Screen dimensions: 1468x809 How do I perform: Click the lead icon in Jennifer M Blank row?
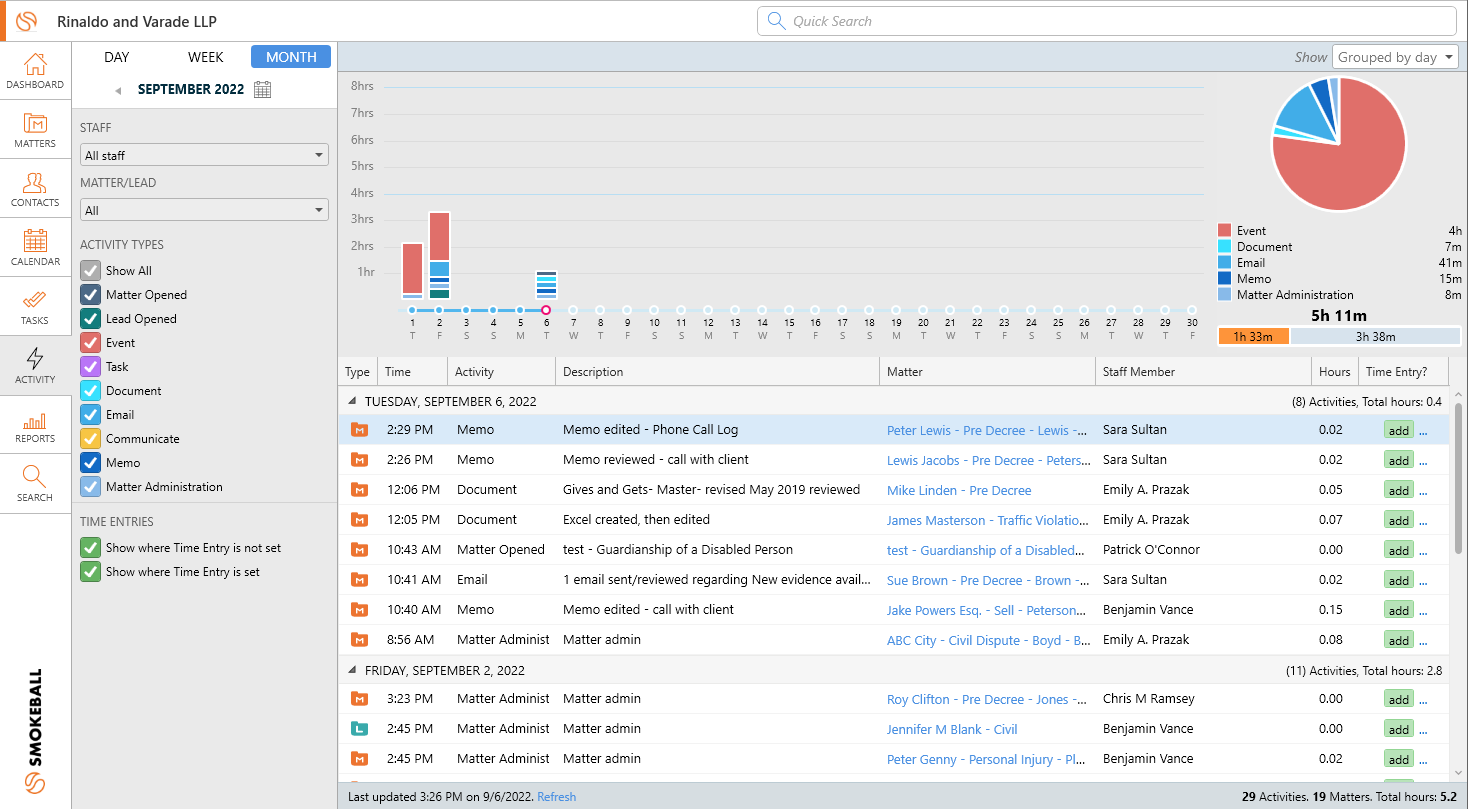click(x=359, y=729)
